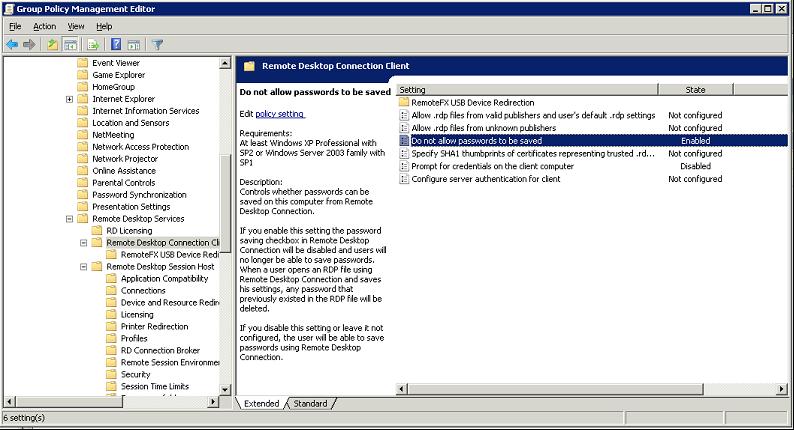Toggle the Show/Hide console tree icon

pos(70,45)
